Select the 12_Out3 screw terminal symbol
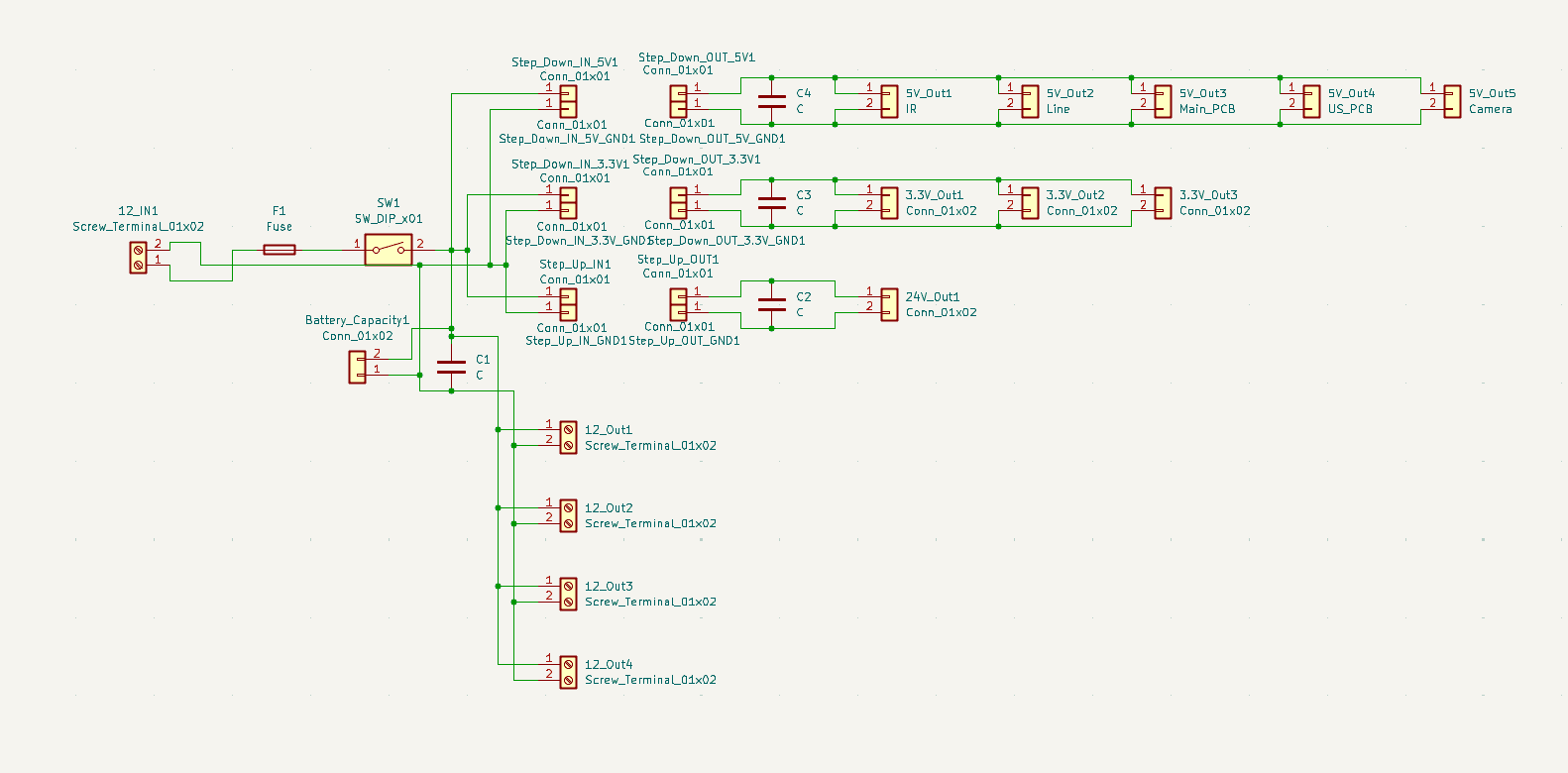The width and height of the screenshot is (1568, 773). [x=568, y=594]
